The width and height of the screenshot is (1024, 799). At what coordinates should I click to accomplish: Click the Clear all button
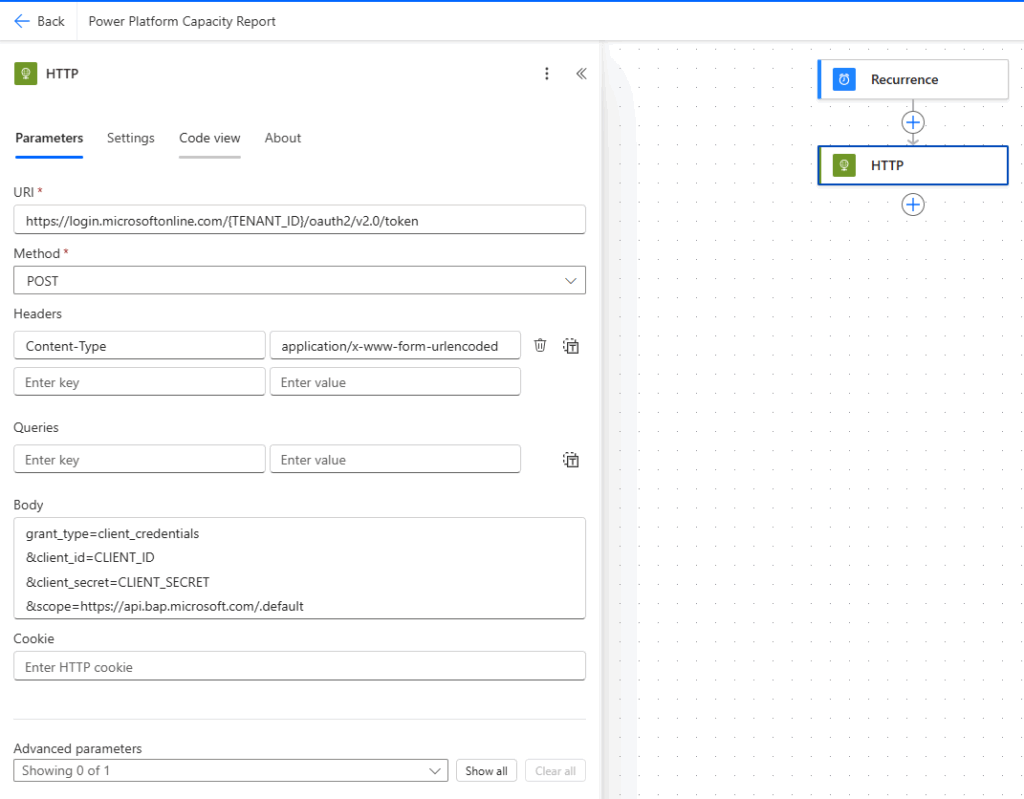[555, 771]
